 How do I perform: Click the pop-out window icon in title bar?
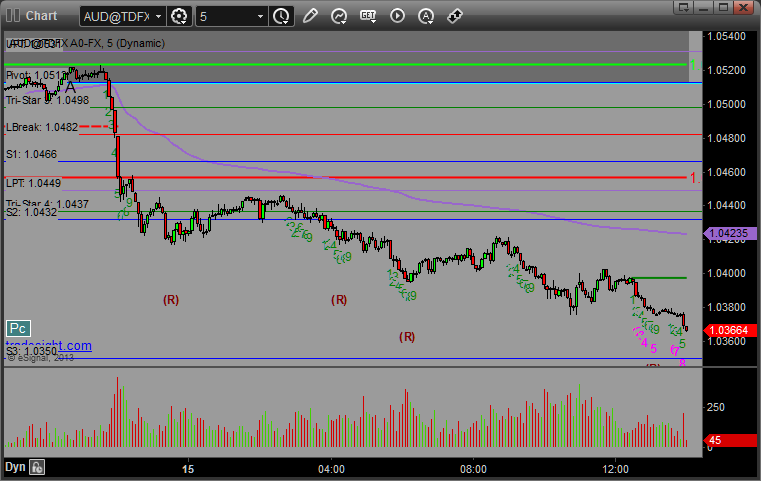pos(683,7)
